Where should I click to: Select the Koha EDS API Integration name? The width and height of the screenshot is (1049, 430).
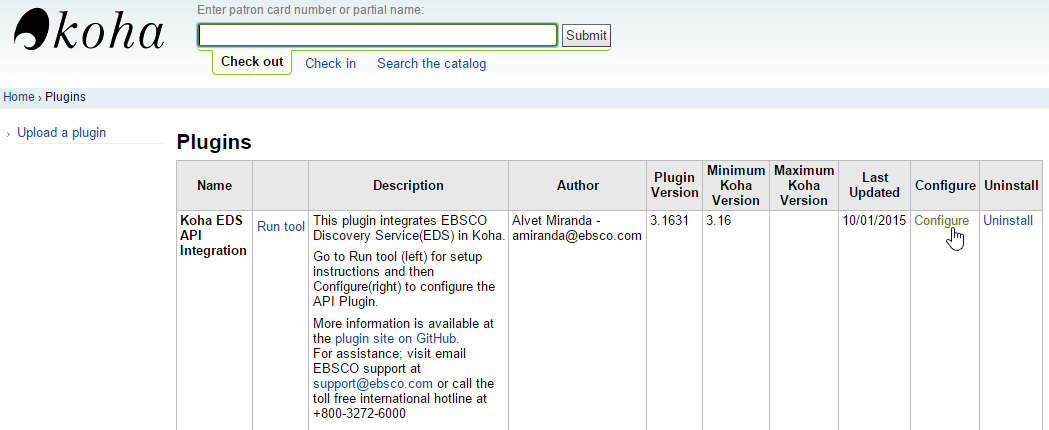pyautogui.click(x=213, y=235)
